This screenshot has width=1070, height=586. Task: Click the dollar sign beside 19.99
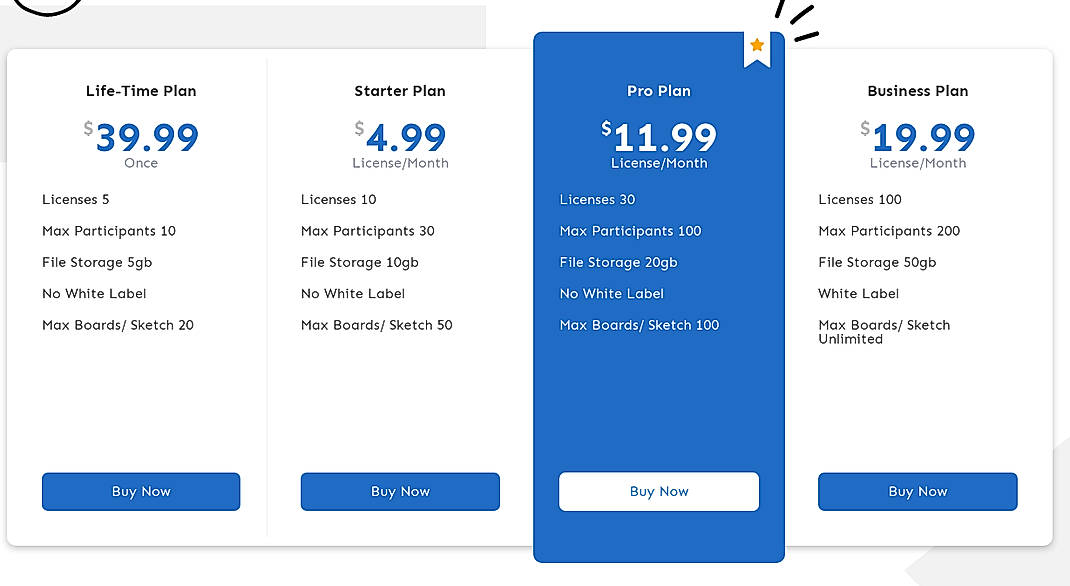(863, 128)
